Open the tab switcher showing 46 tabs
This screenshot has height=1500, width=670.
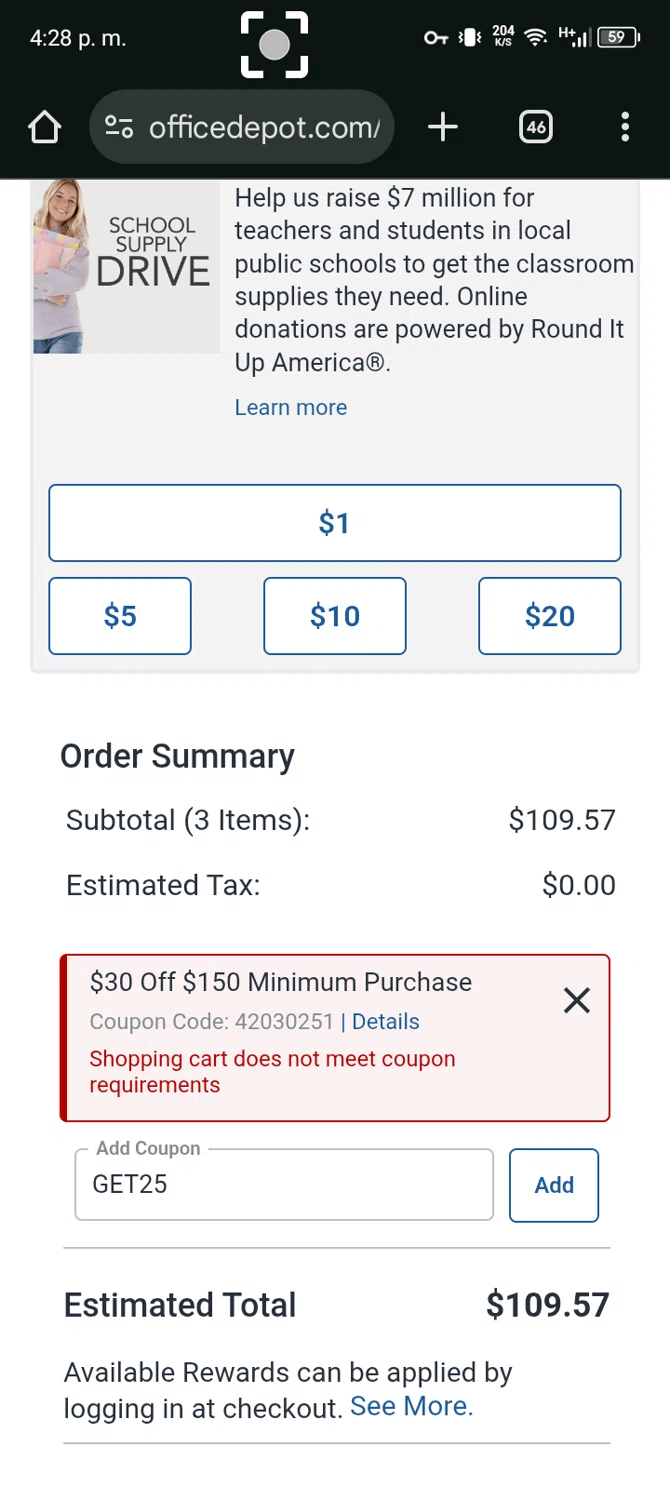tap(536, 127)
